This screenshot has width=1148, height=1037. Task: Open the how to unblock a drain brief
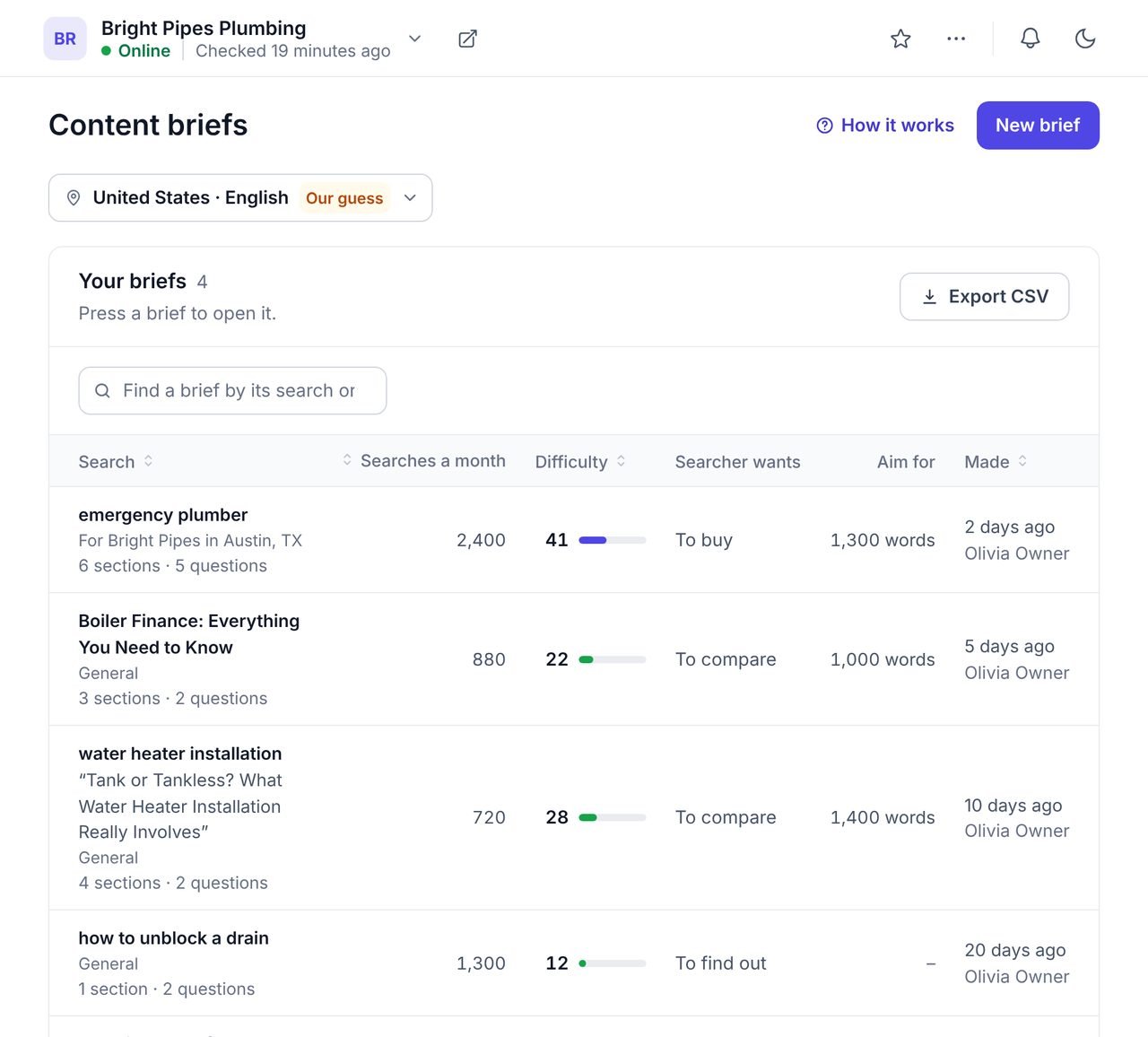click(174, 938)
